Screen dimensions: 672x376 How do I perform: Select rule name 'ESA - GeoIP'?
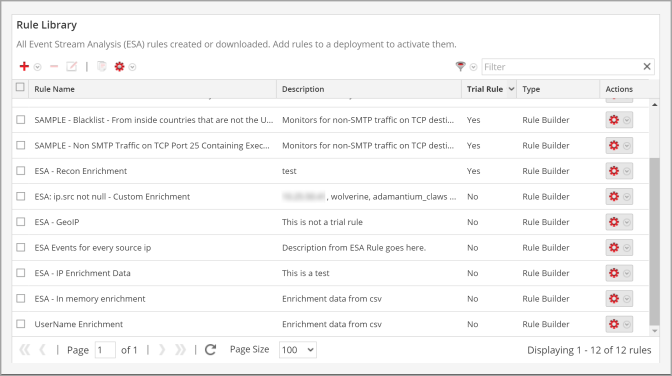(x=57, y=222)
